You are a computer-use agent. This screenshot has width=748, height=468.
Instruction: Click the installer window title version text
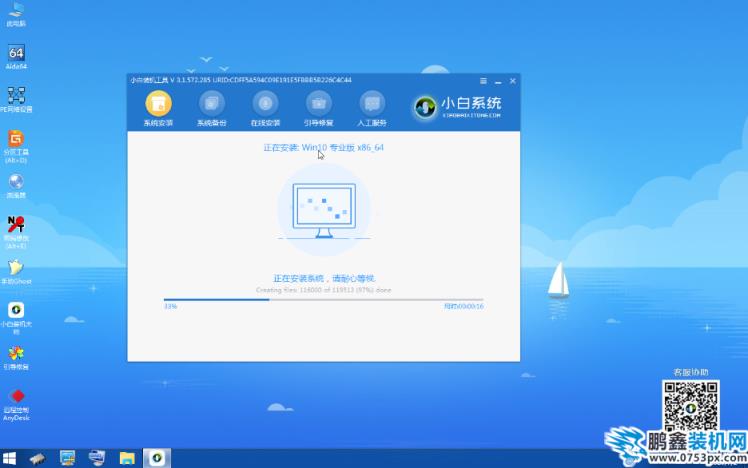[x=241, y=80]
